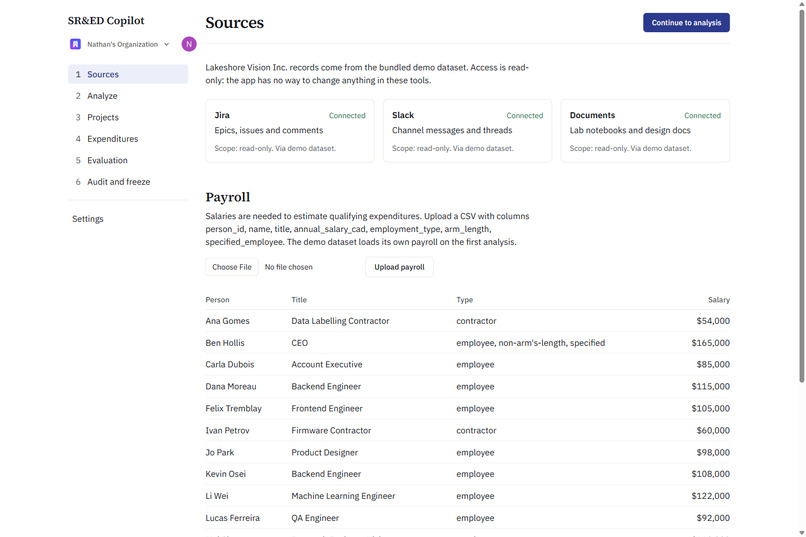
Task: Select the Ana Gomes name cell
Action: point(228,321)
